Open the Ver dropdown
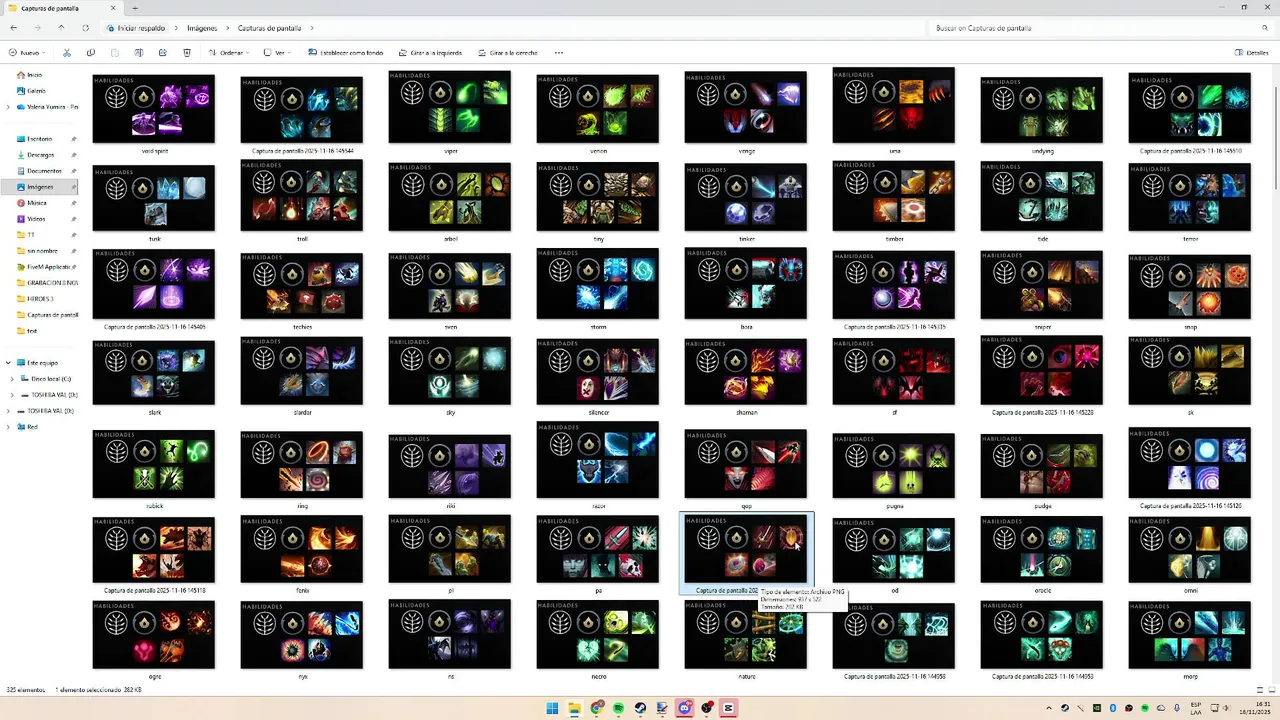The image size is (1280, 720). [x=279, y=53]
